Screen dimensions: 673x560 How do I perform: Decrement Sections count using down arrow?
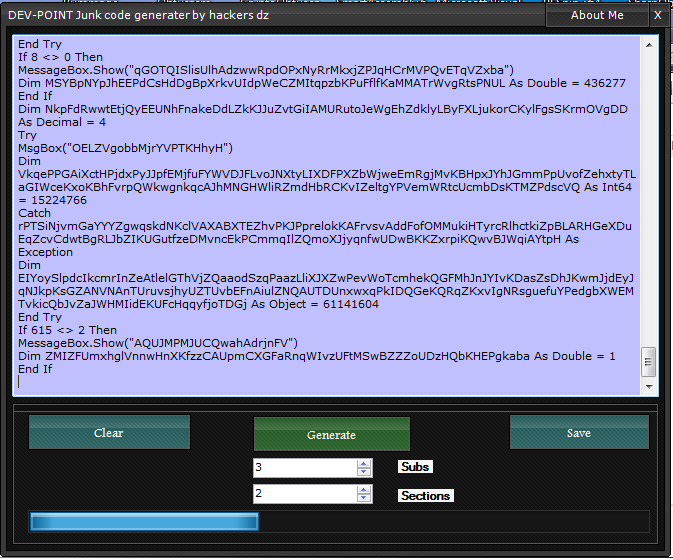coord(364,499)
